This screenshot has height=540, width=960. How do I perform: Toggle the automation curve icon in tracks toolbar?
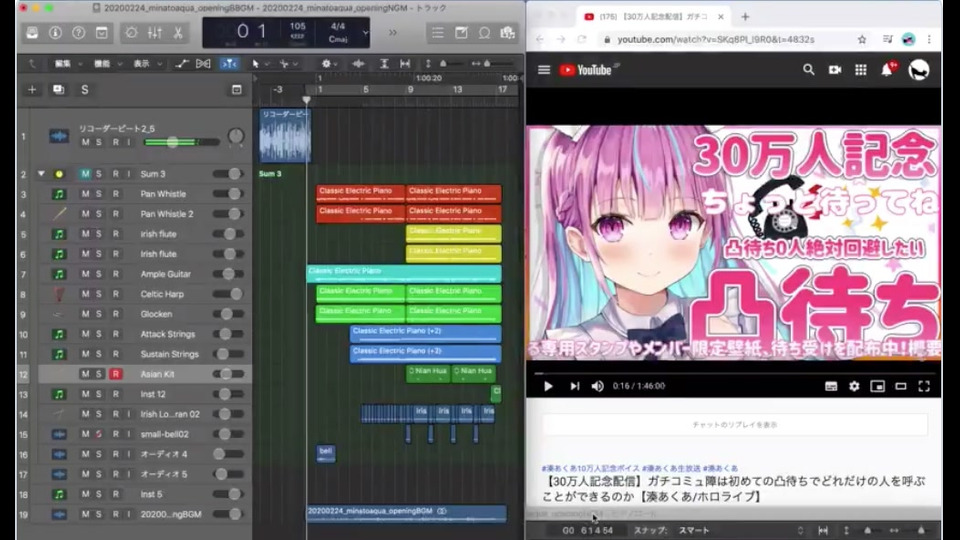pos(181,63)
